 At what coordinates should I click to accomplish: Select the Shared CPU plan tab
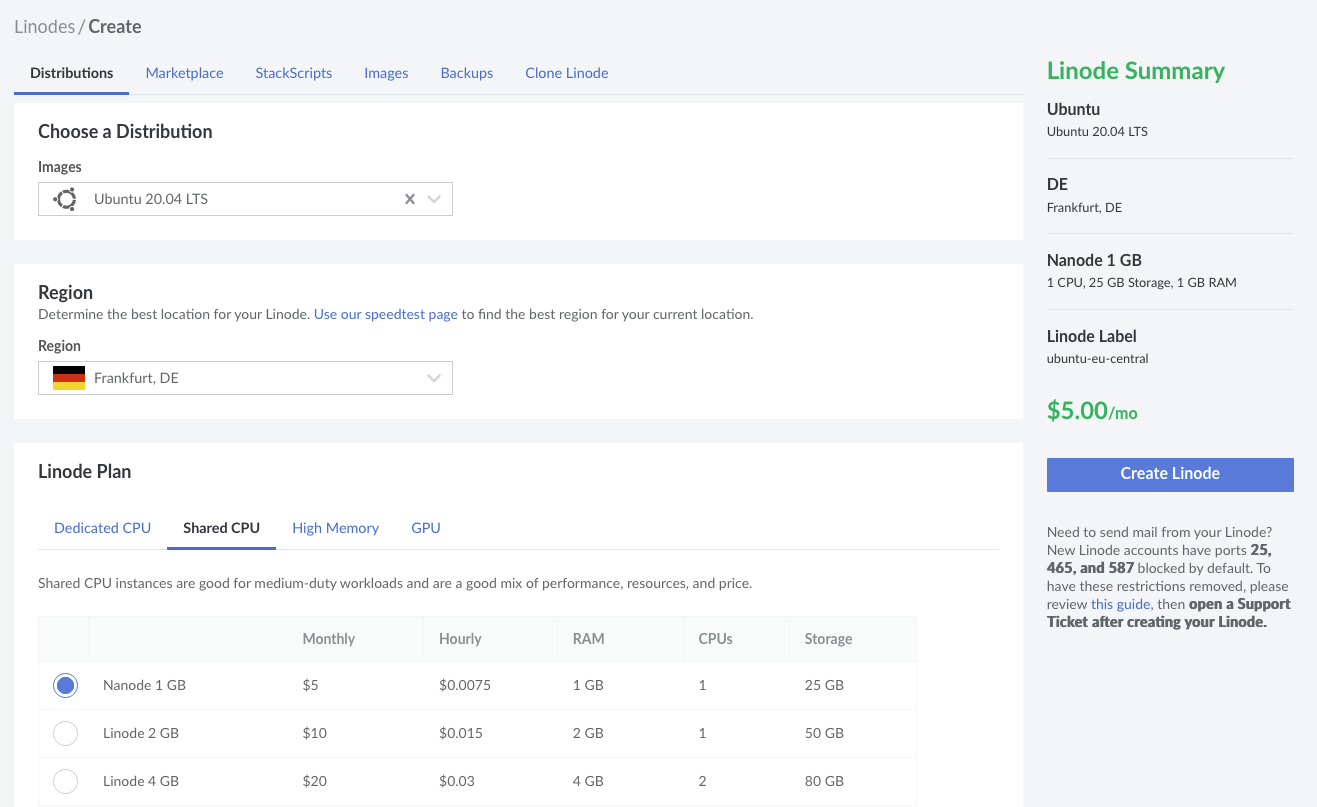(222, 528)
